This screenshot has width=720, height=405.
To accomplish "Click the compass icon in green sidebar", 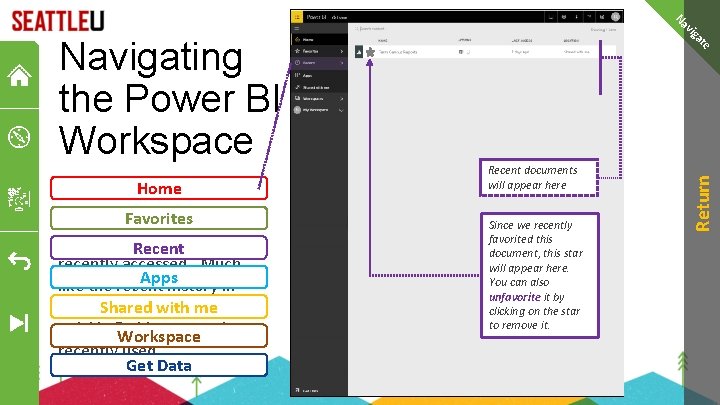I will click(x=19, y=137).
